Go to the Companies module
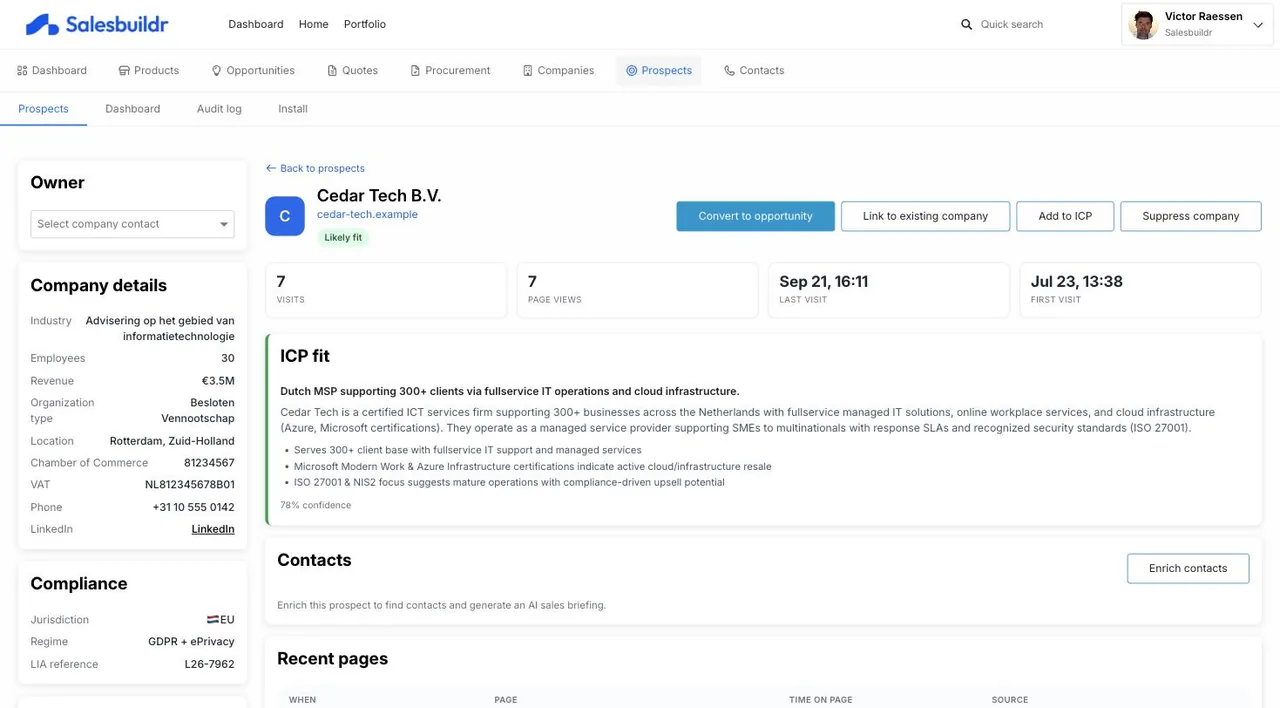This screenshot has height=708, width=1280. (x=558, y=71)
